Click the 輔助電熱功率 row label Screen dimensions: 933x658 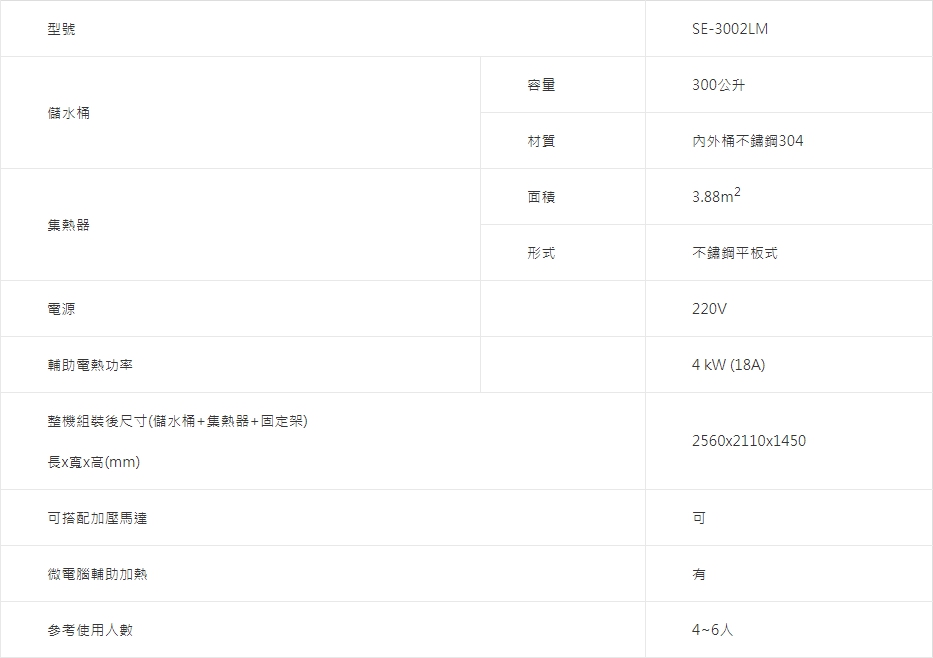coord(90,365)
